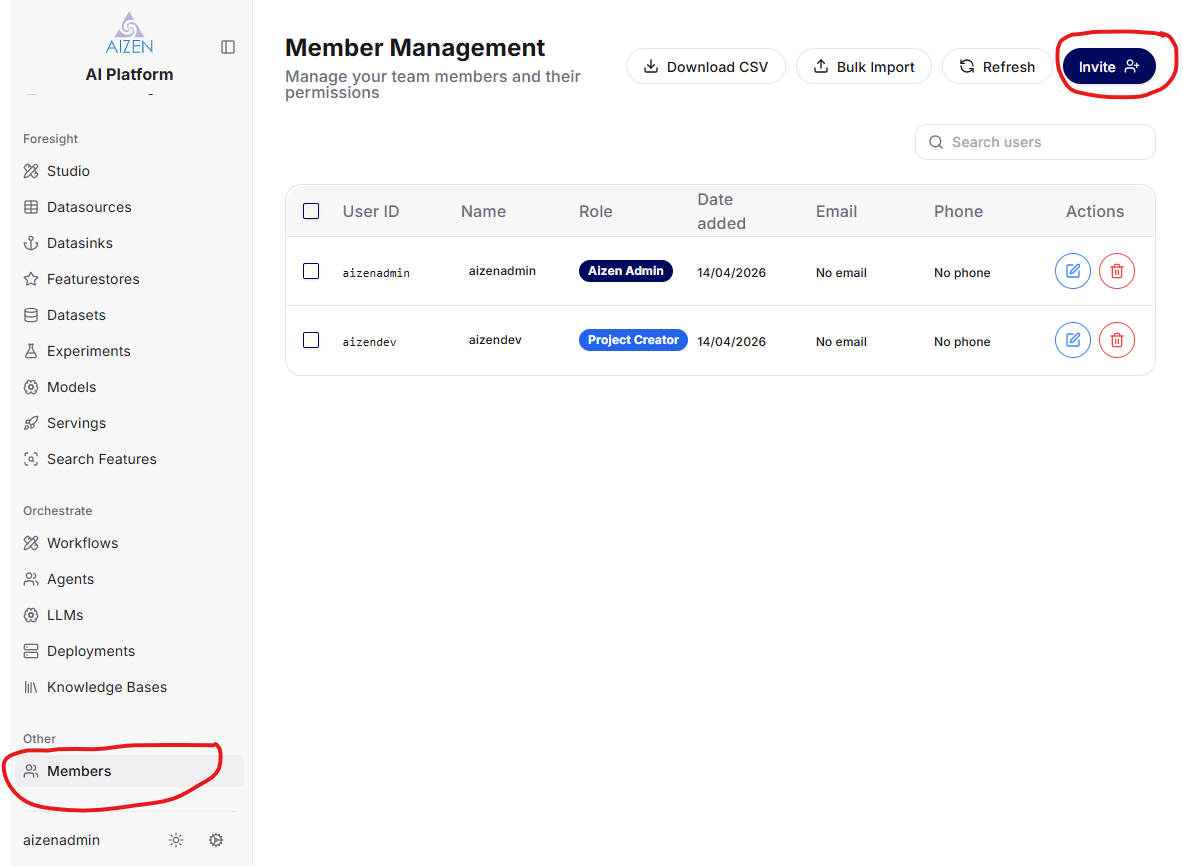The height and width of the screenshot is (866, 1183).
Task: Click the edit icon for aizendev
Action: tap(1072, 341)
